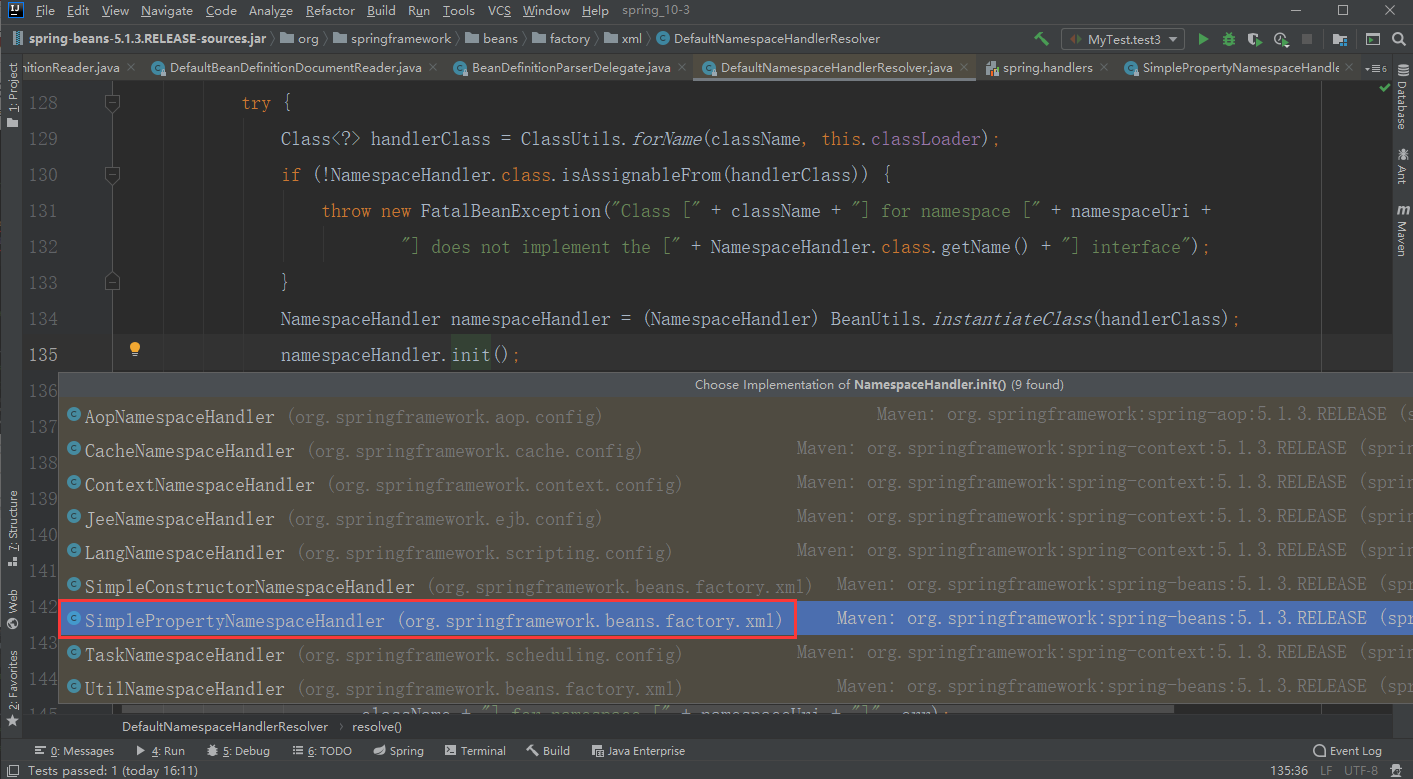Click the class icon beside AopNamespaceHandler
This screenshot has height=779, width=1413.
coord(74,415)
